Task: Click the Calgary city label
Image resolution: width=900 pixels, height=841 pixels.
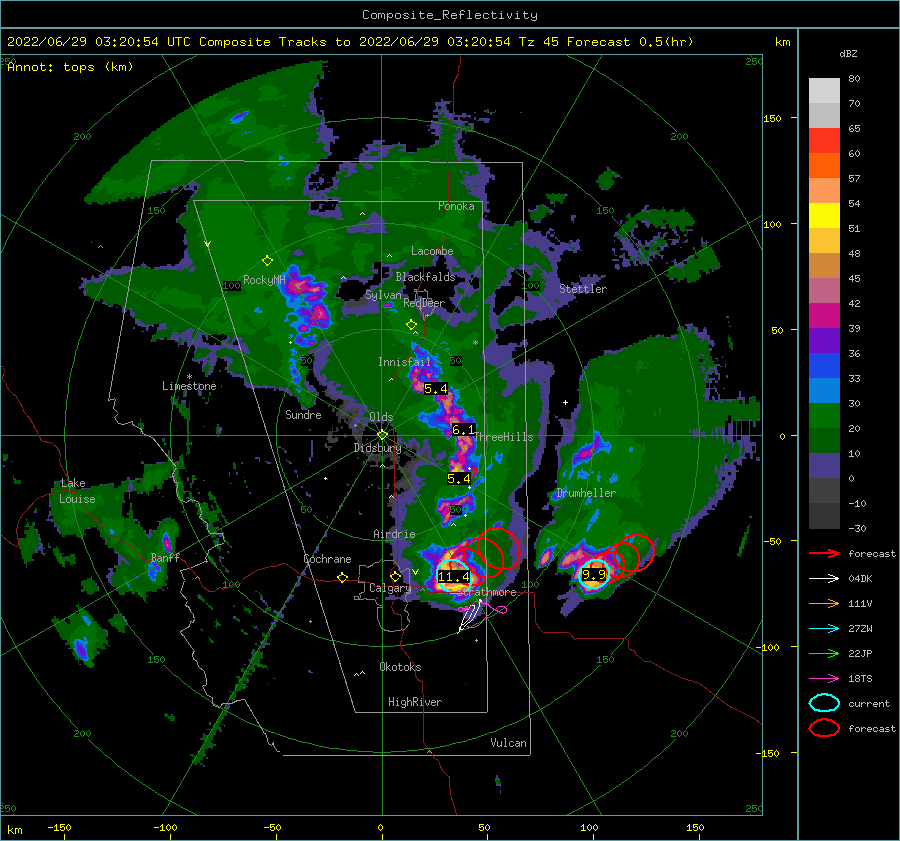Action: click(x=390, y=588)
